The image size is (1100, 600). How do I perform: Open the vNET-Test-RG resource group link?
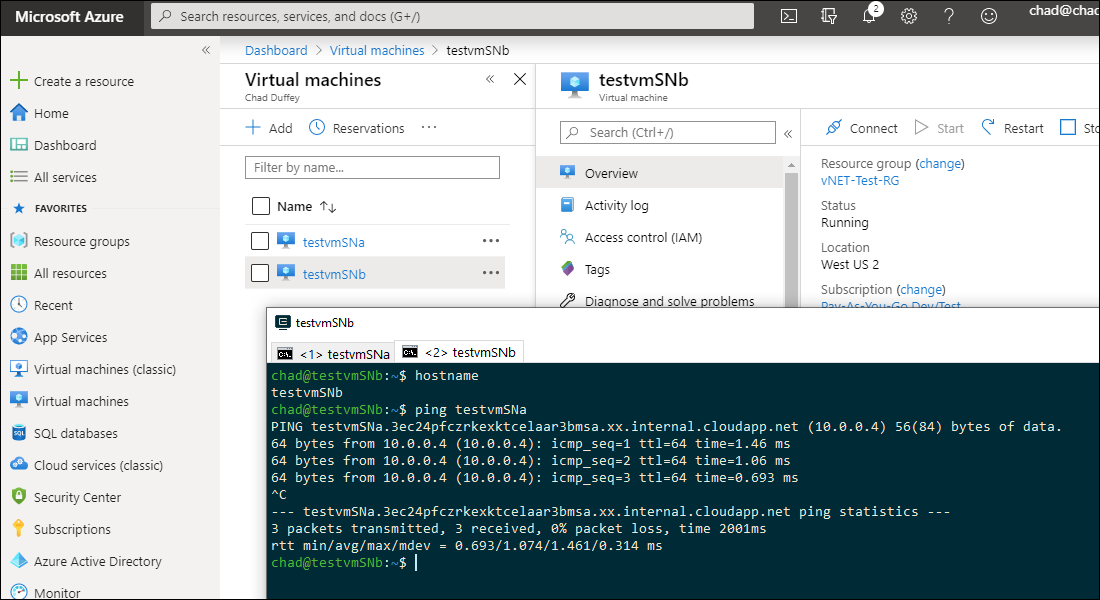[859, 180]
